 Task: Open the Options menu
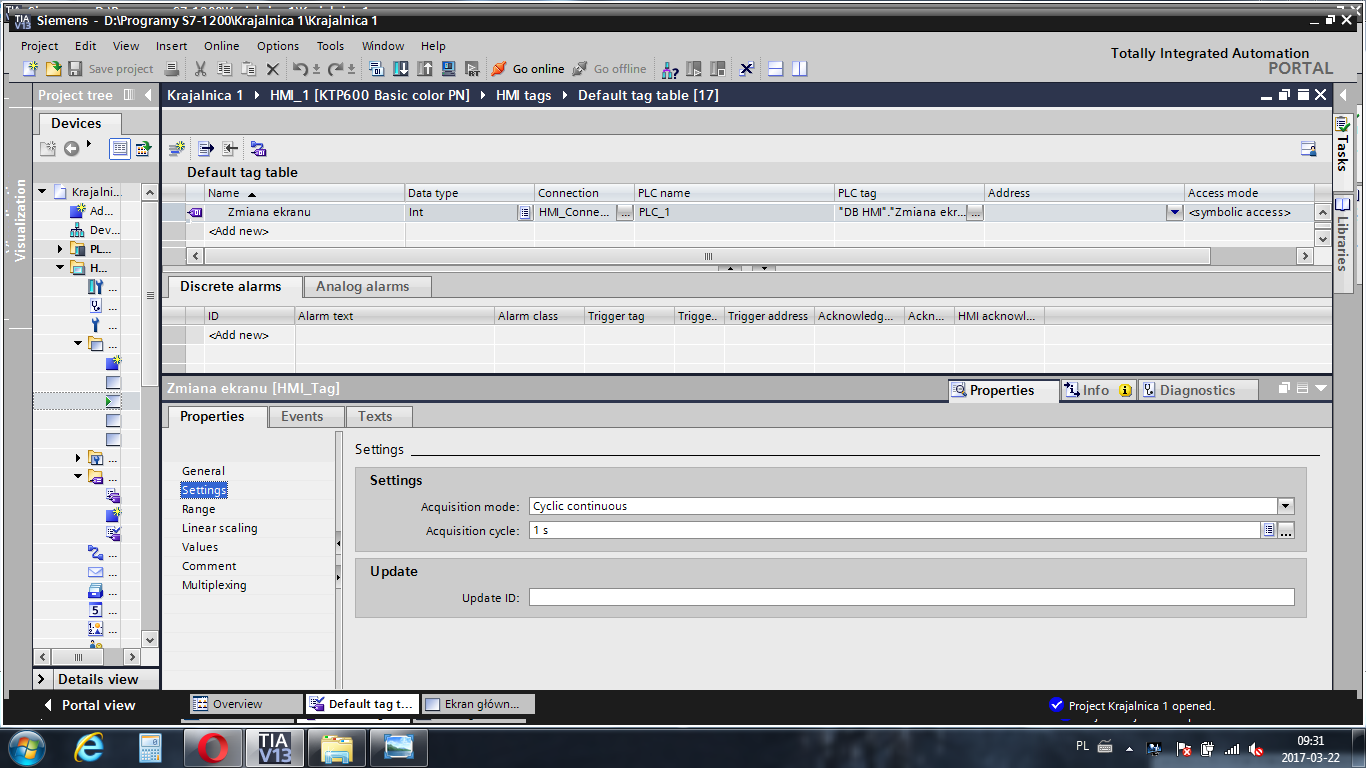[x=278, y=46]
